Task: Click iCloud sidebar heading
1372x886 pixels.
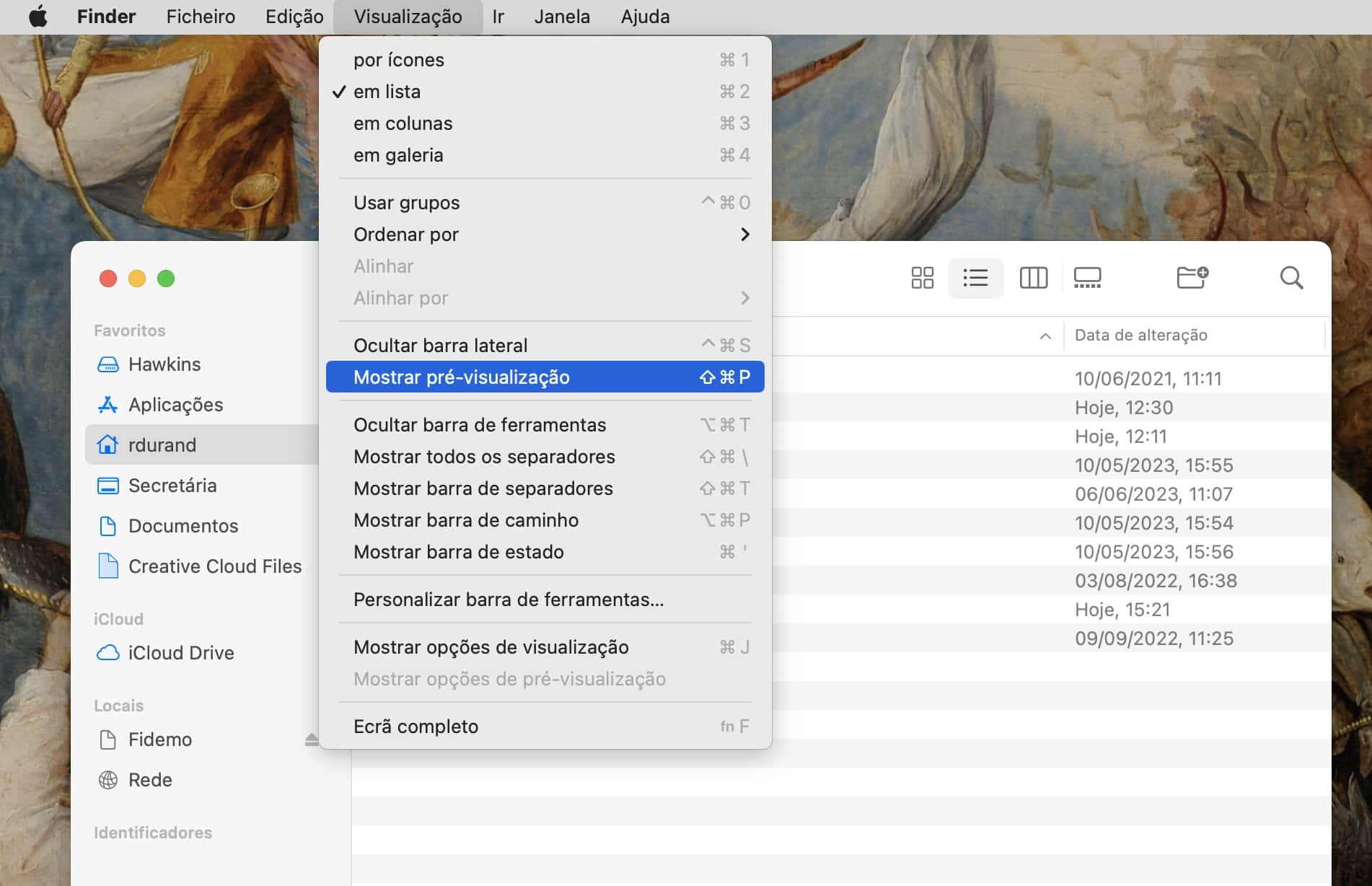Action: (x=118, y=619)
